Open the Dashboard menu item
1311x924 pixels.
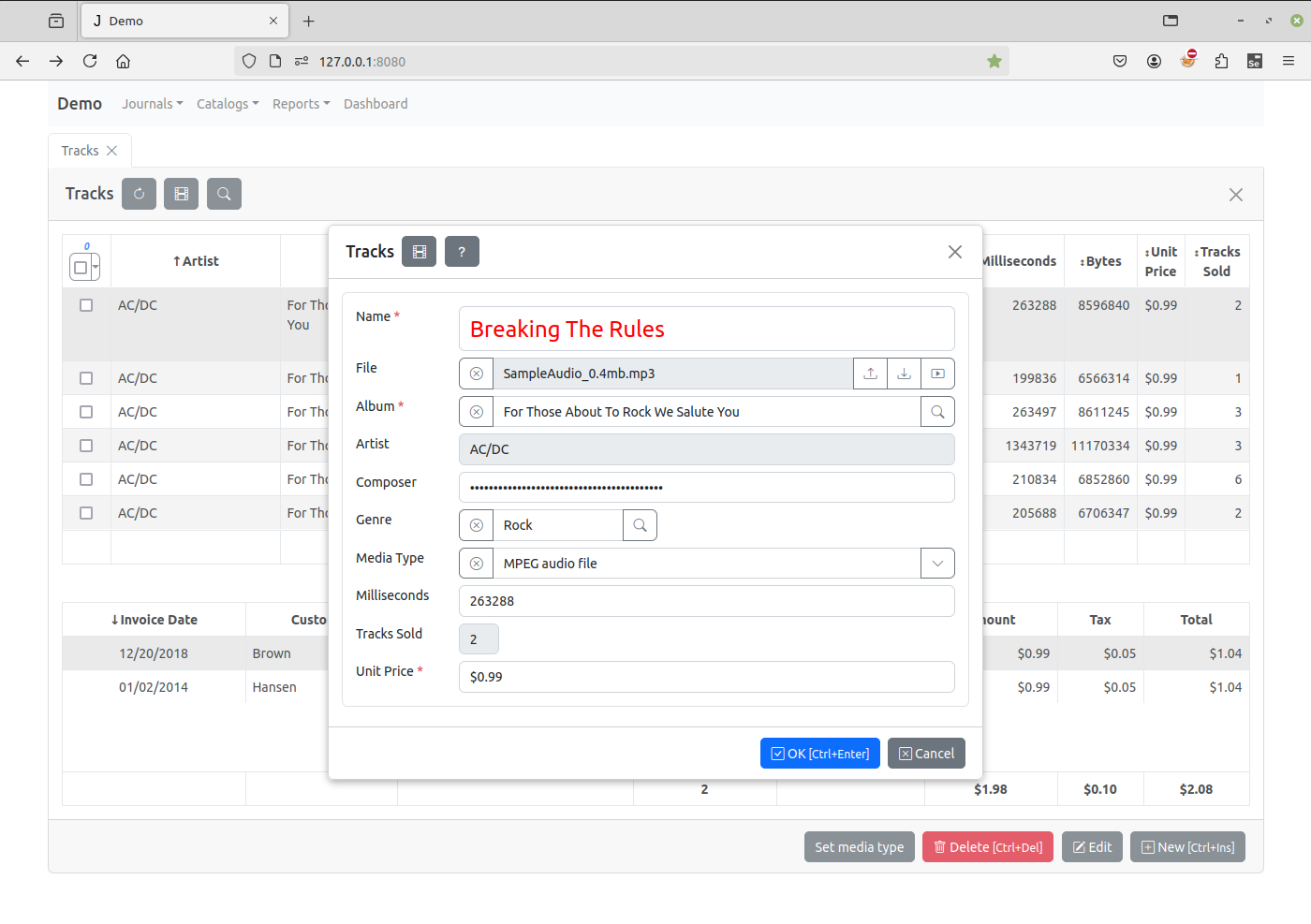(x=376, y=104)
